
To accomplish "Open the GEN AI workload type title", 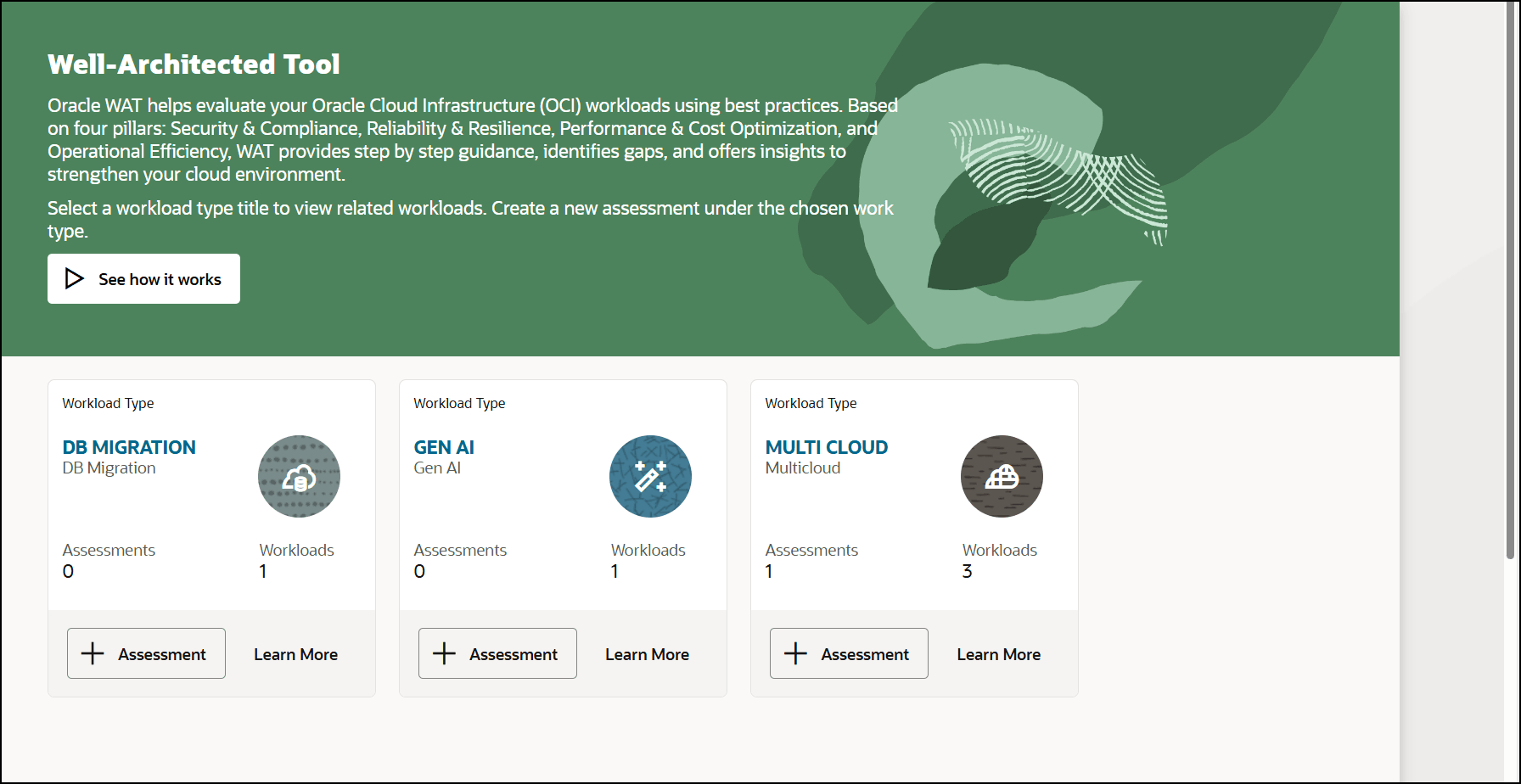I will pos(444,447).
